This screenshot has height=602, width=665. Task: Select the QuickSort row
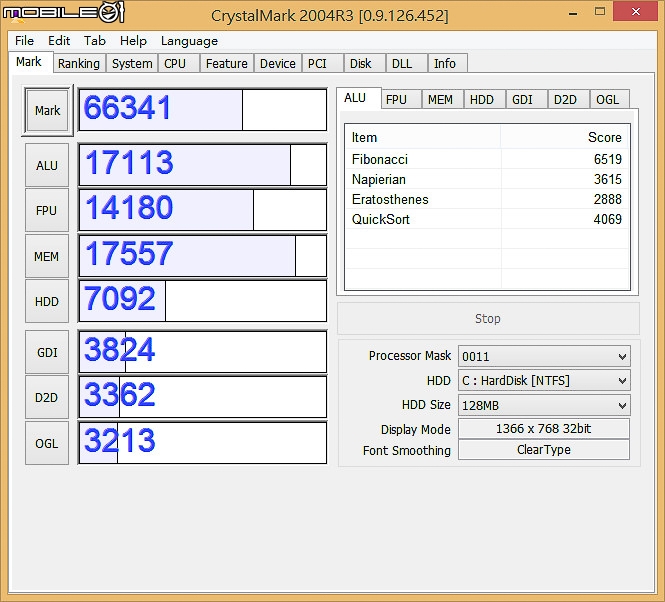[x=487, y=219]
